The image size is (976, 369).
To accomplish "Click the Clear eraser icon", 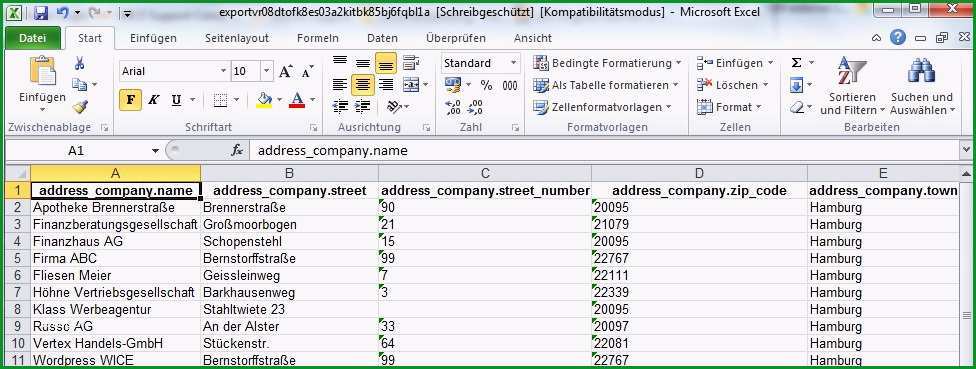I will [797, 107].
